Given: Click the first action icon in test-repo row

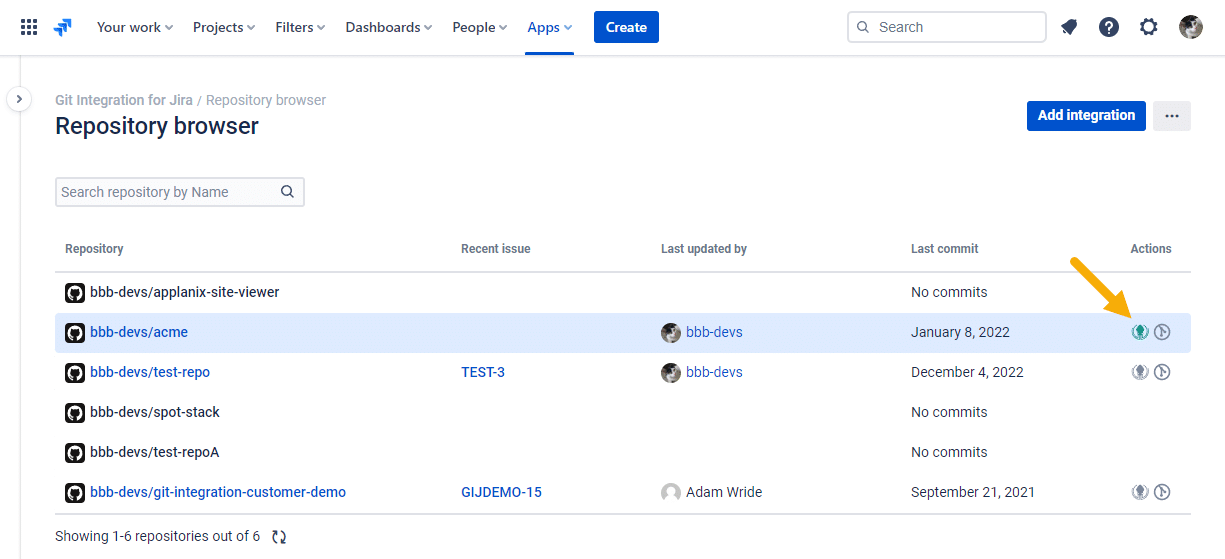Looking at the screenshot, I should point(1139,372).
